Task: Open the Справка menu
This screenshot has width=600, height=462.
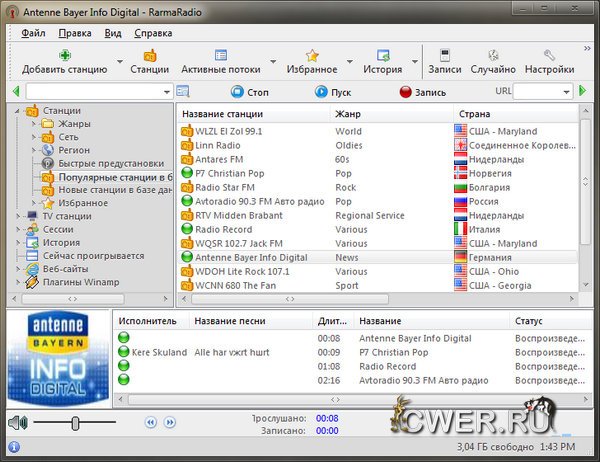Action: tap(152, 32)
